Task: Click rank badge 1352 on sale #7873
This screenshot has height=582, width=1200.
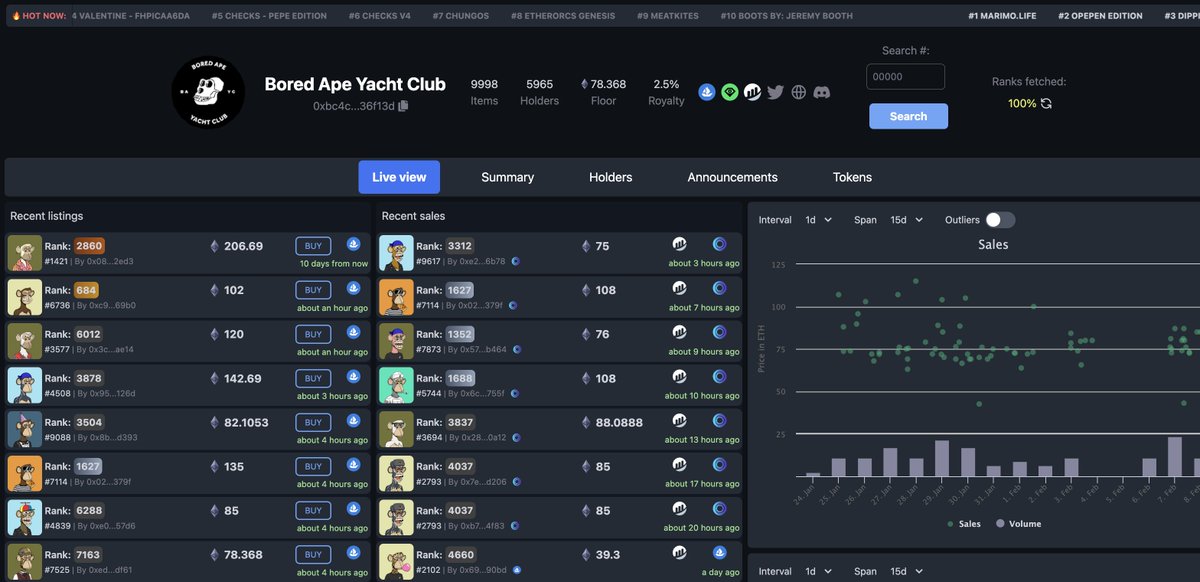Action: click(x=460, y=334)
